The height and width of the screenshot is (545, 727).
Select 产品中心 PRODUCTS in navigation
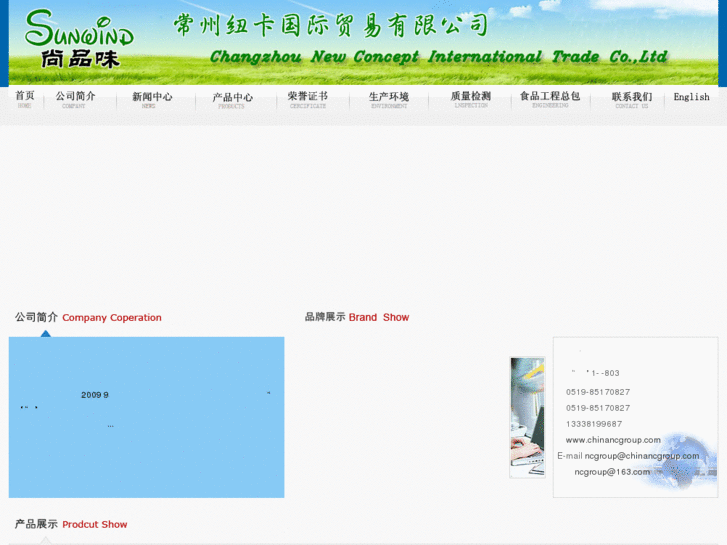(232, 100)
